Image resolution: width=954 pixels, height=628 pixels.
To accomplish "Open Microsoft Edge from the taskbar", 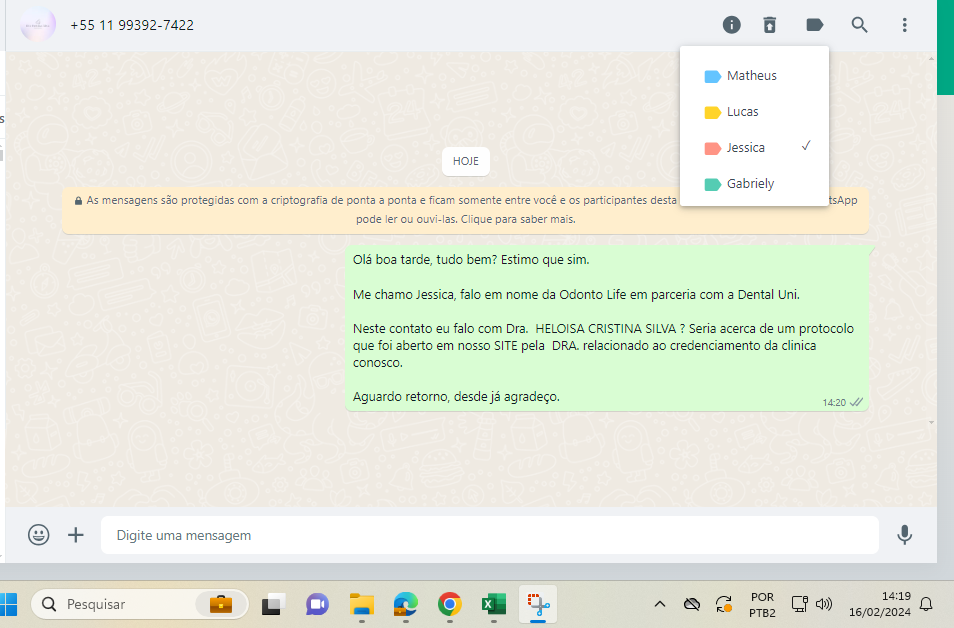I will tap(405, 604).
